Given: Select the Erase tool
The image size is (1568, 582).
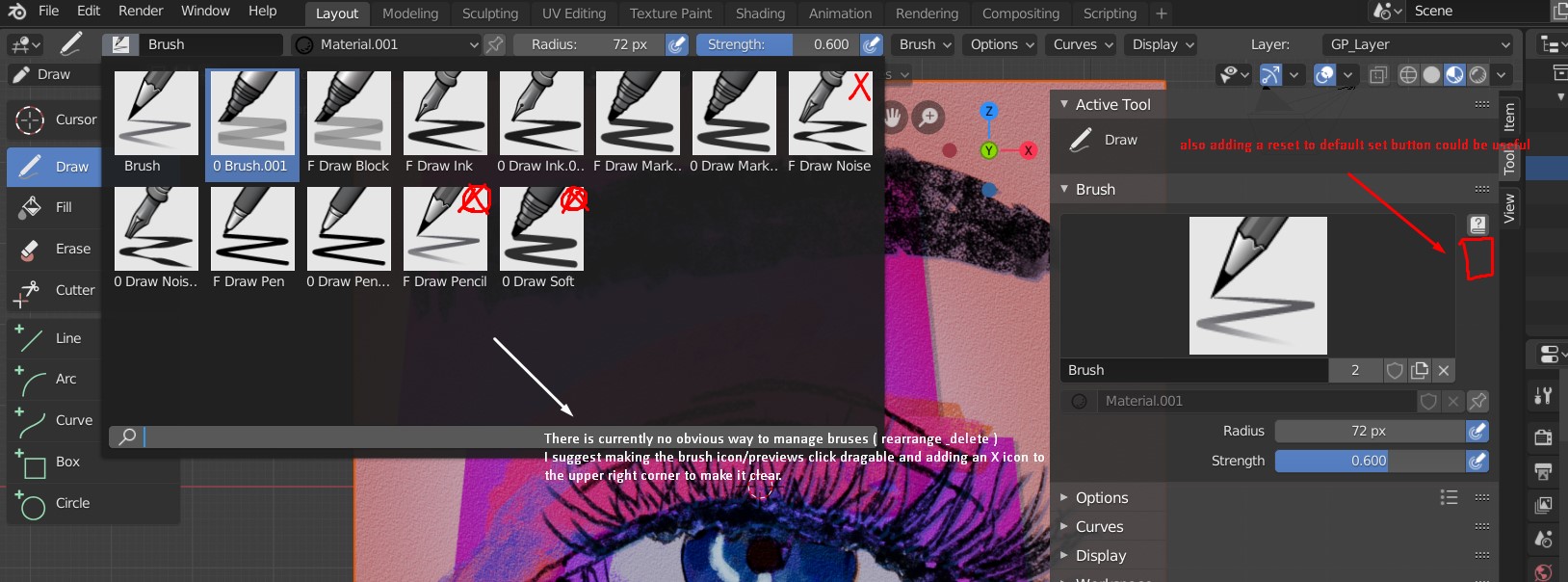Looking at the screenshot, I should click(x=55, y=249).
